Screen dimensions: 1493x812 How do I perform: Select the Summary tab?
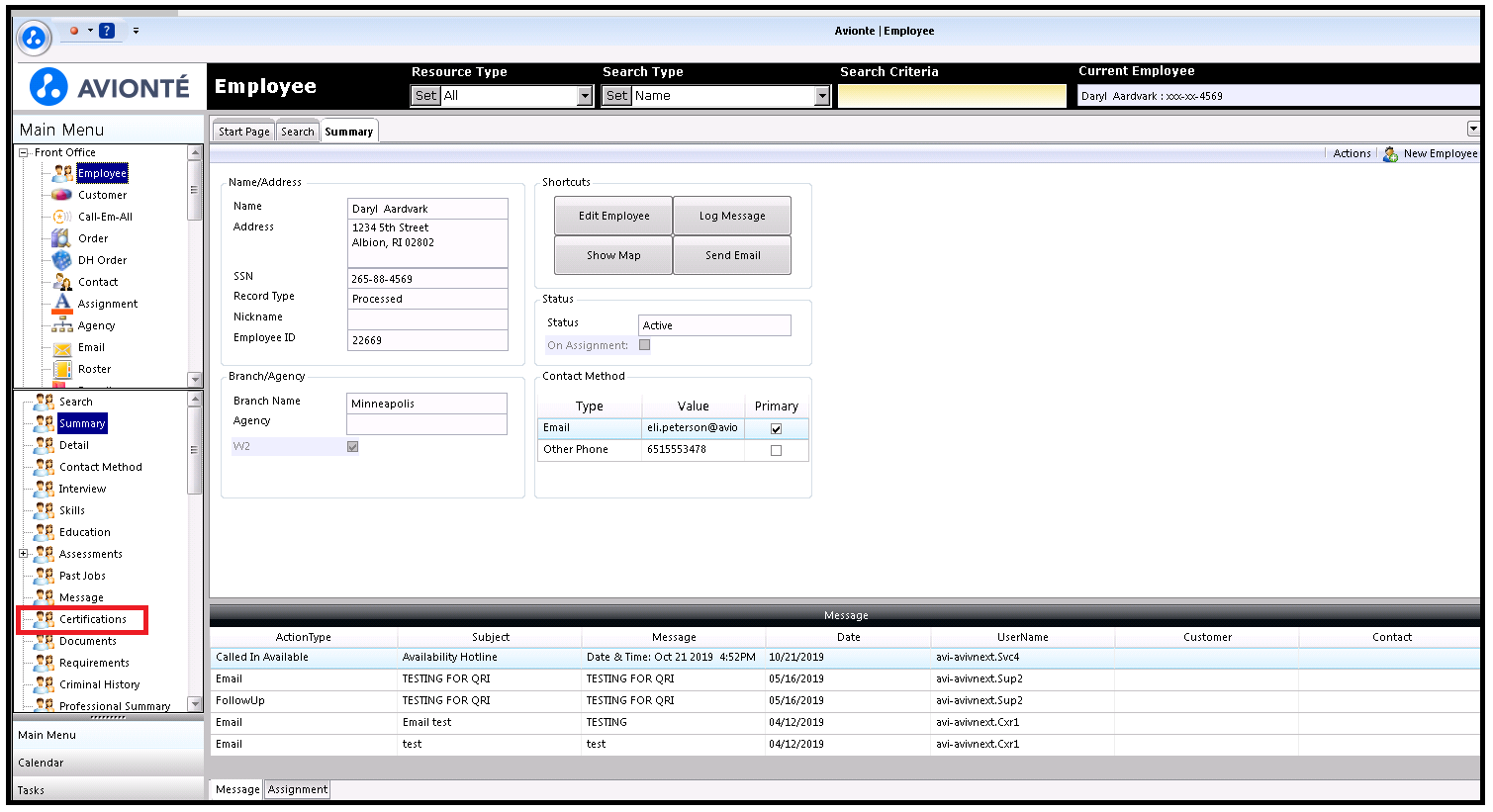(x=349, y=132)
